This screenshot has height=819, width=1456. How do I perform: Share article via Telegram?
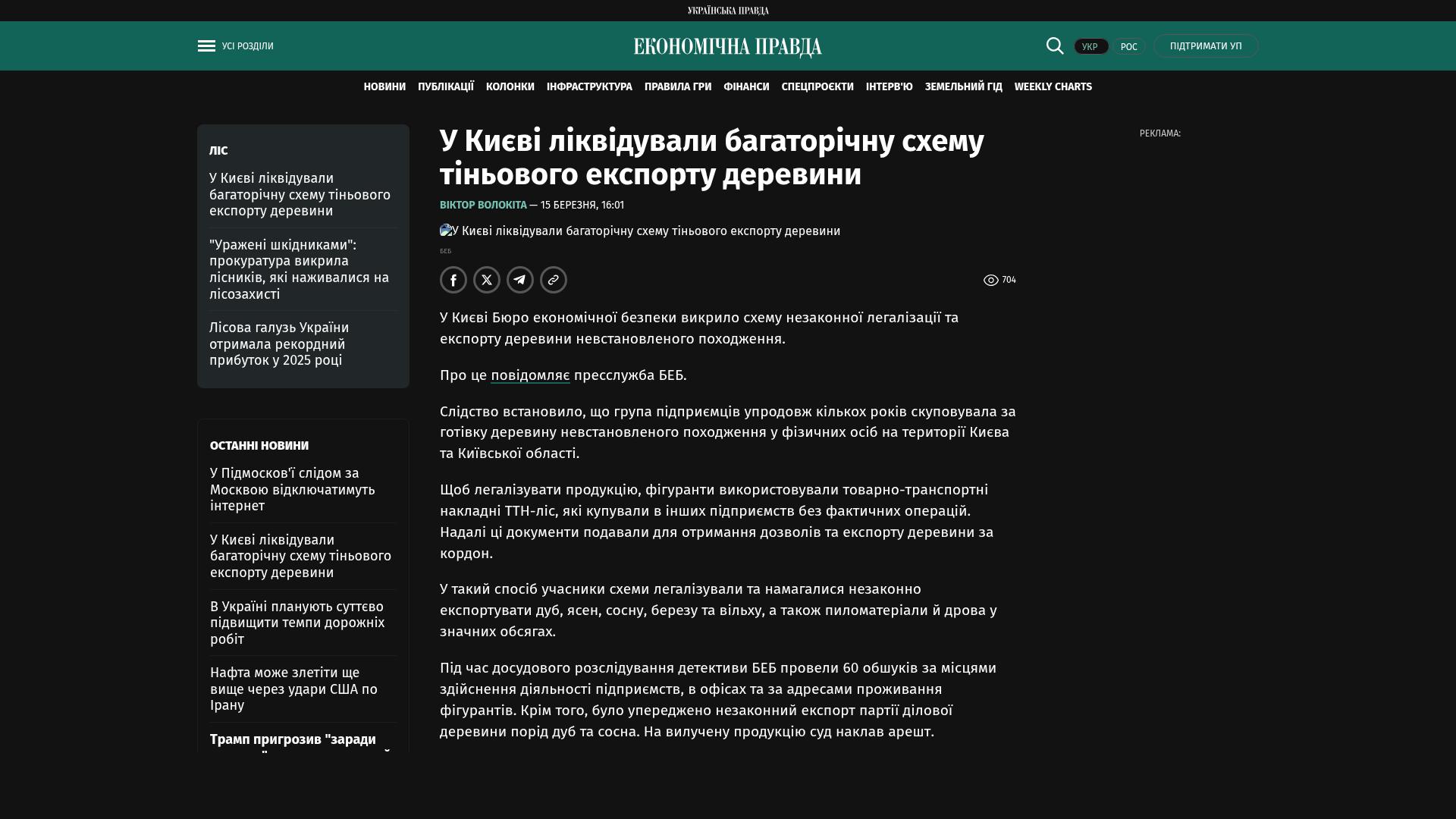pyautogui.click(x=520, y=280)
